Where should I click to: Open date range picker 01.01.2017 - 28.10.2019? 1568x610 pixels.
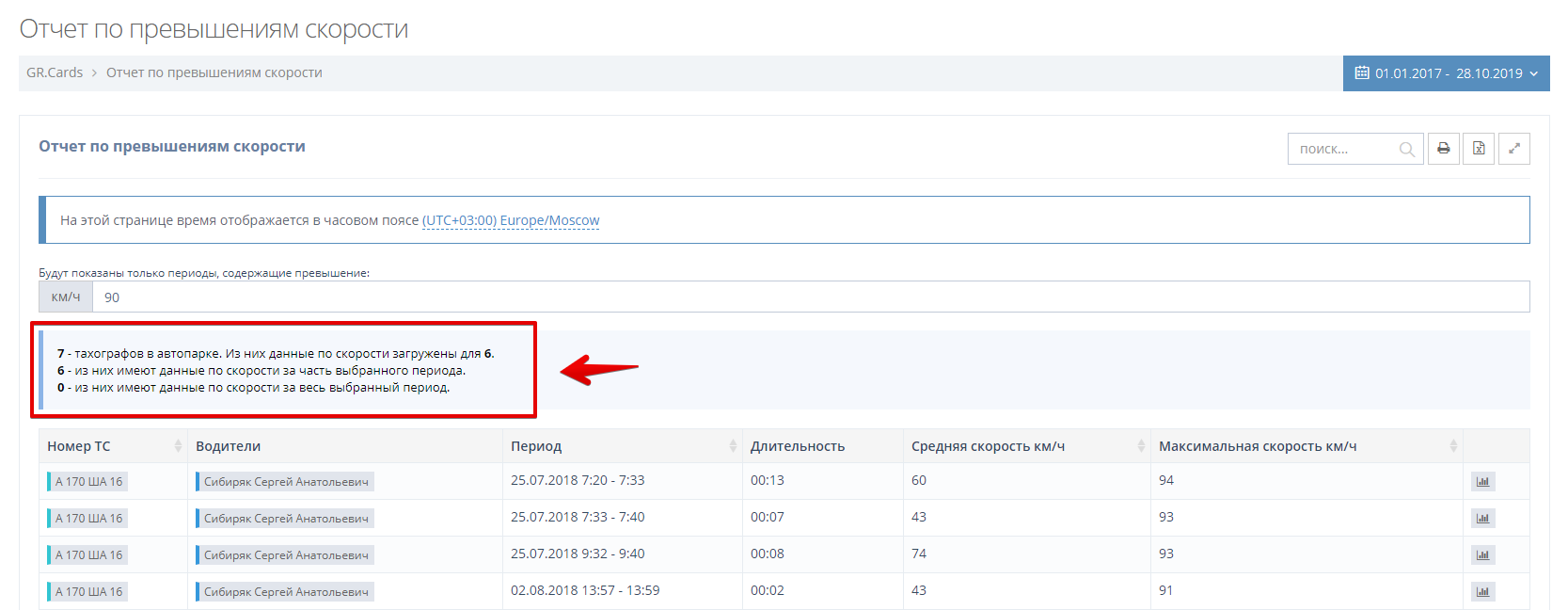pyautogui.click(x=1446, y=73)
